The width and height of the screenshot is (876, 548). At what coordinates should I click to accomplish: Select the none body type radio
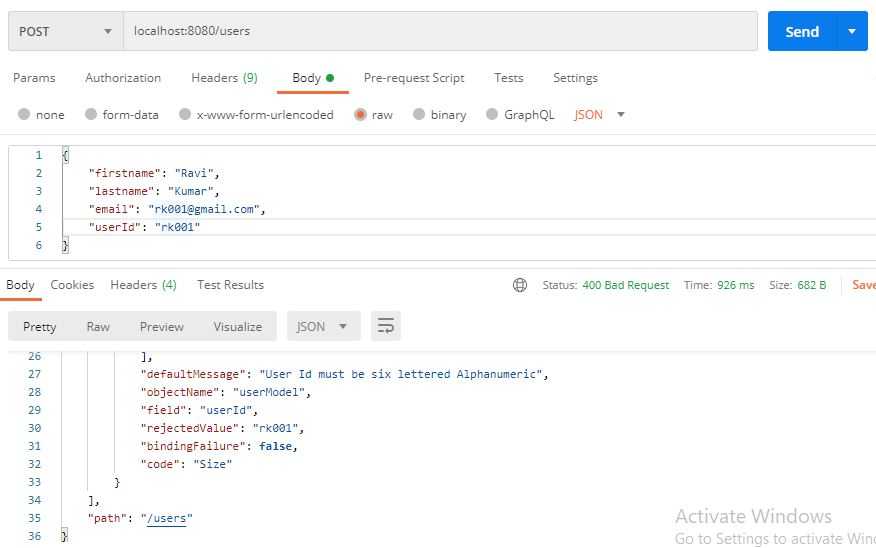click(x=24, y=114)
